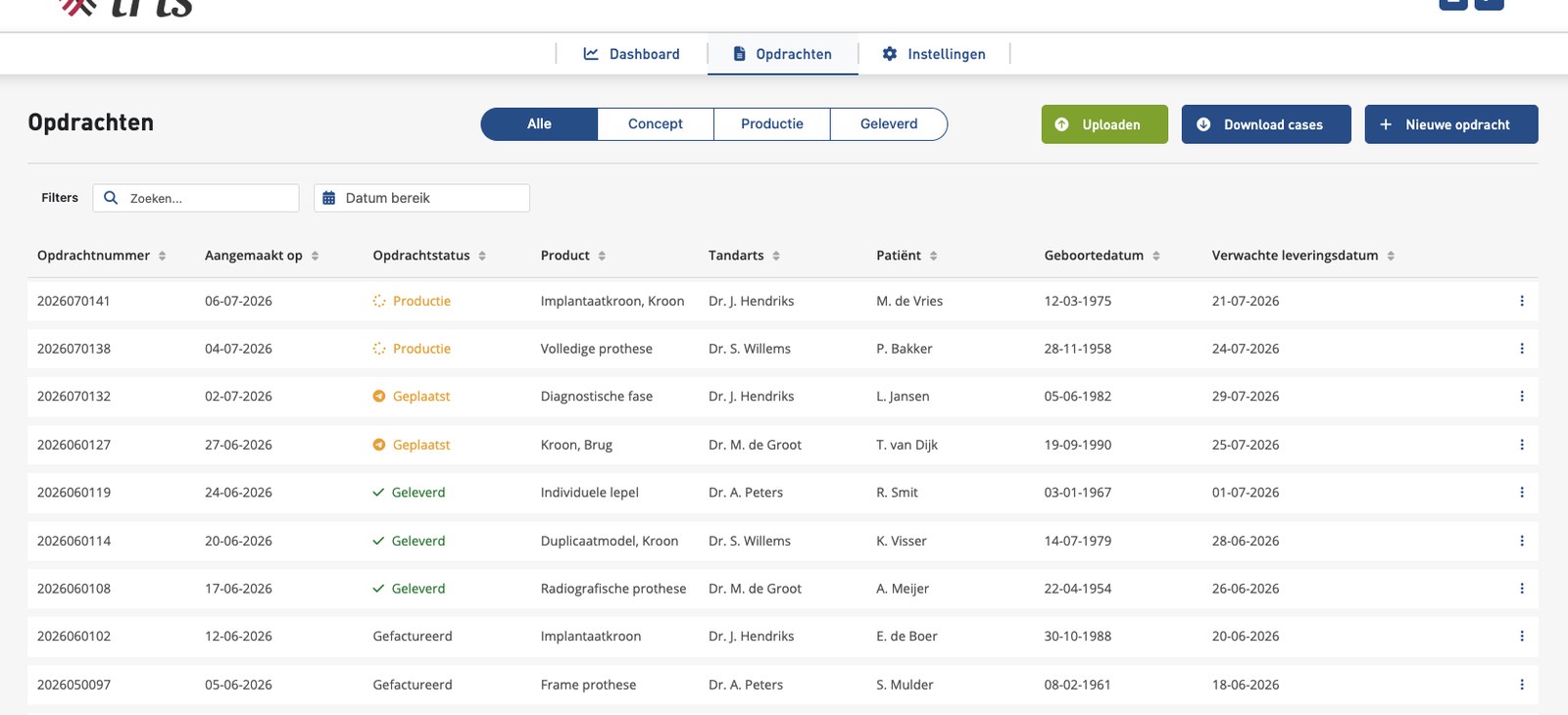Click Dr. A. Peters in order 2026060119
Image resolution: width=1568 pixels, height=715 pixels.
coord(746,493)
